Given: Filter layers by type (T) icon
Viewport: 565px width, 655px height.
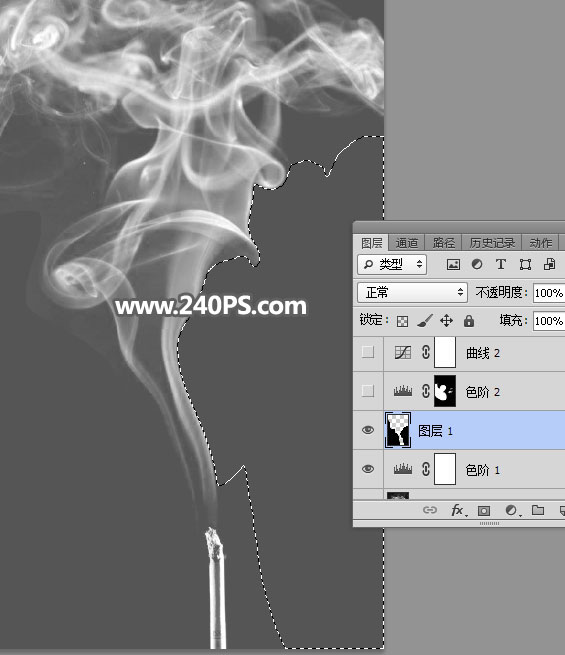Looking at the screenshot, I should [501, 264].
